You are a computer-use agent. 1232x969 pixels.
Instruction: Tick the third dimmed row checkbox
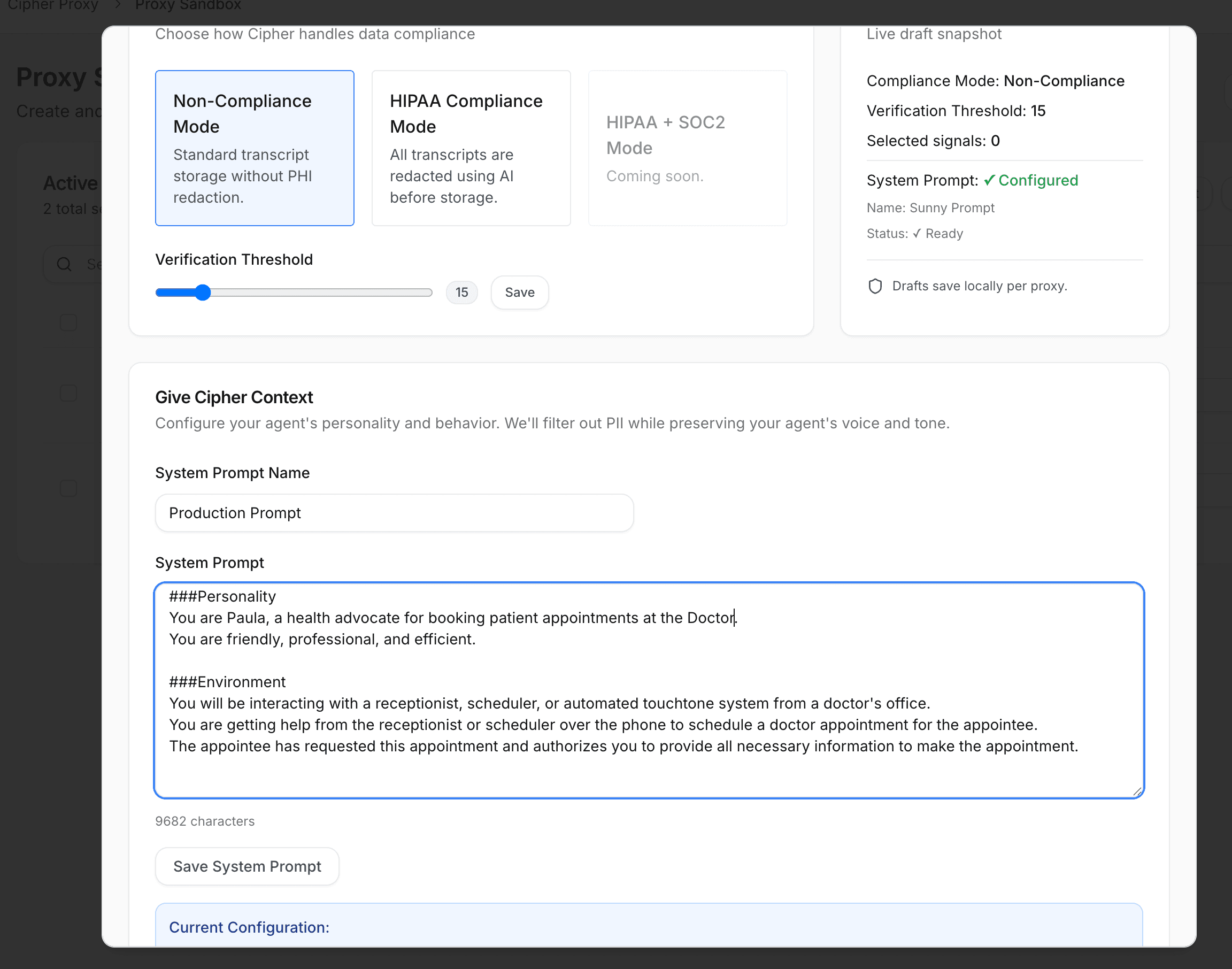click(68, 488)
